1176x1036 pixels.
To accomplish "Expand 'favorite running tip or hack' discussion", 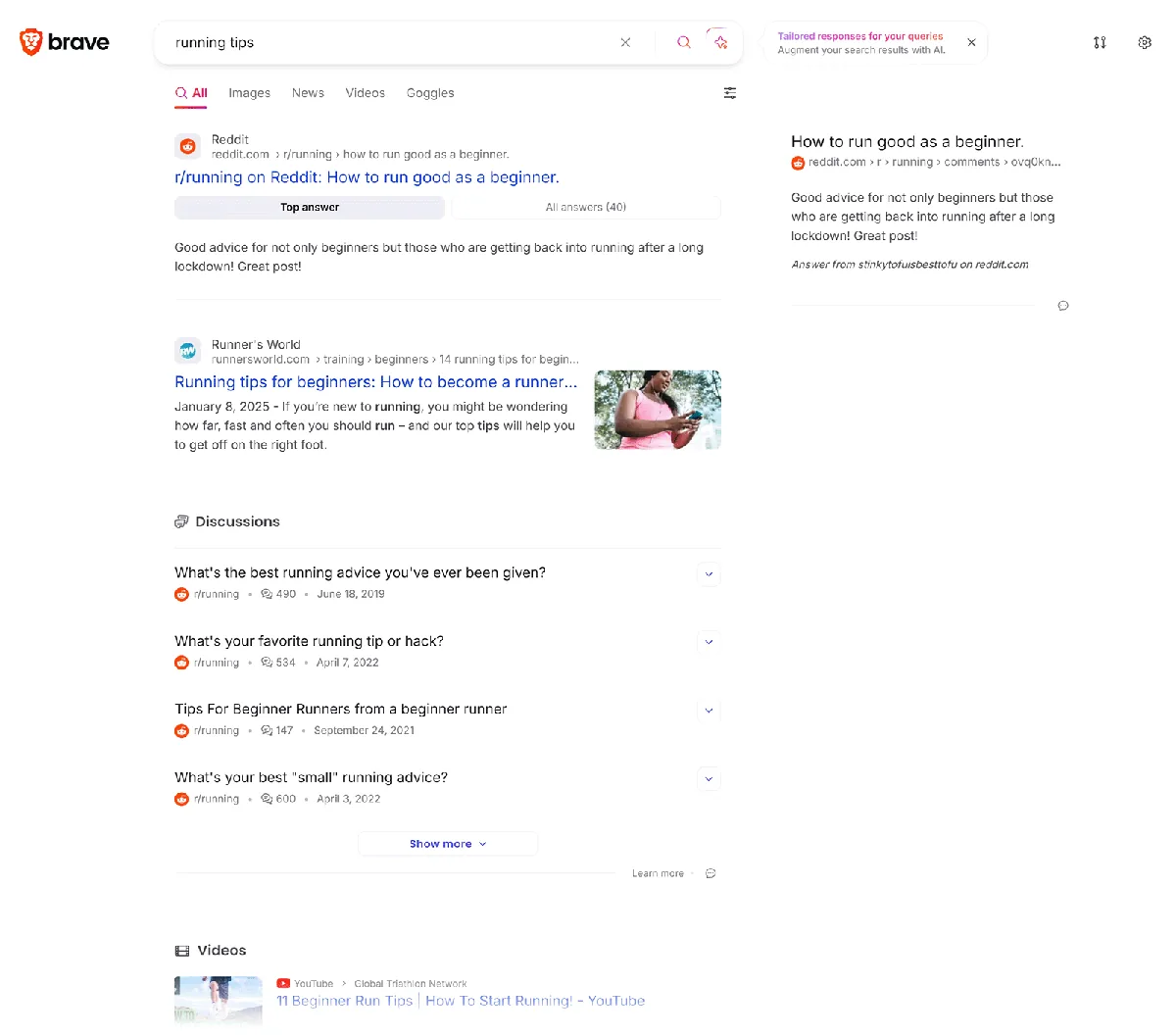I will pos(709,642).
